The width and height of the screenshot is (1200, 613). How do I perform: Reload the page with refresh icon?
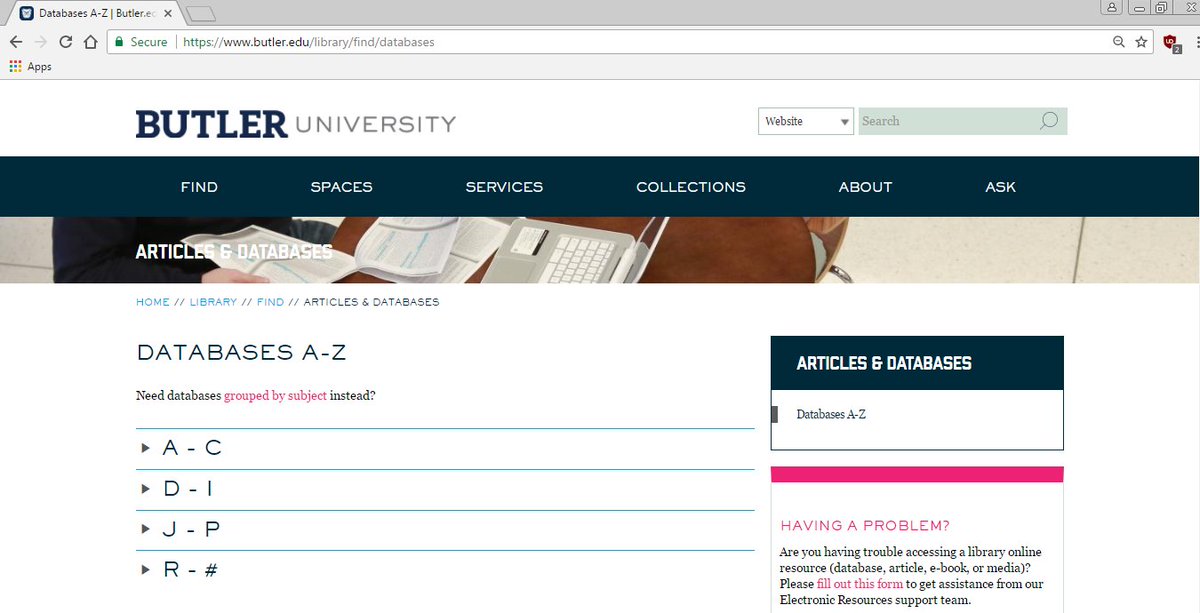click(66, 42)
